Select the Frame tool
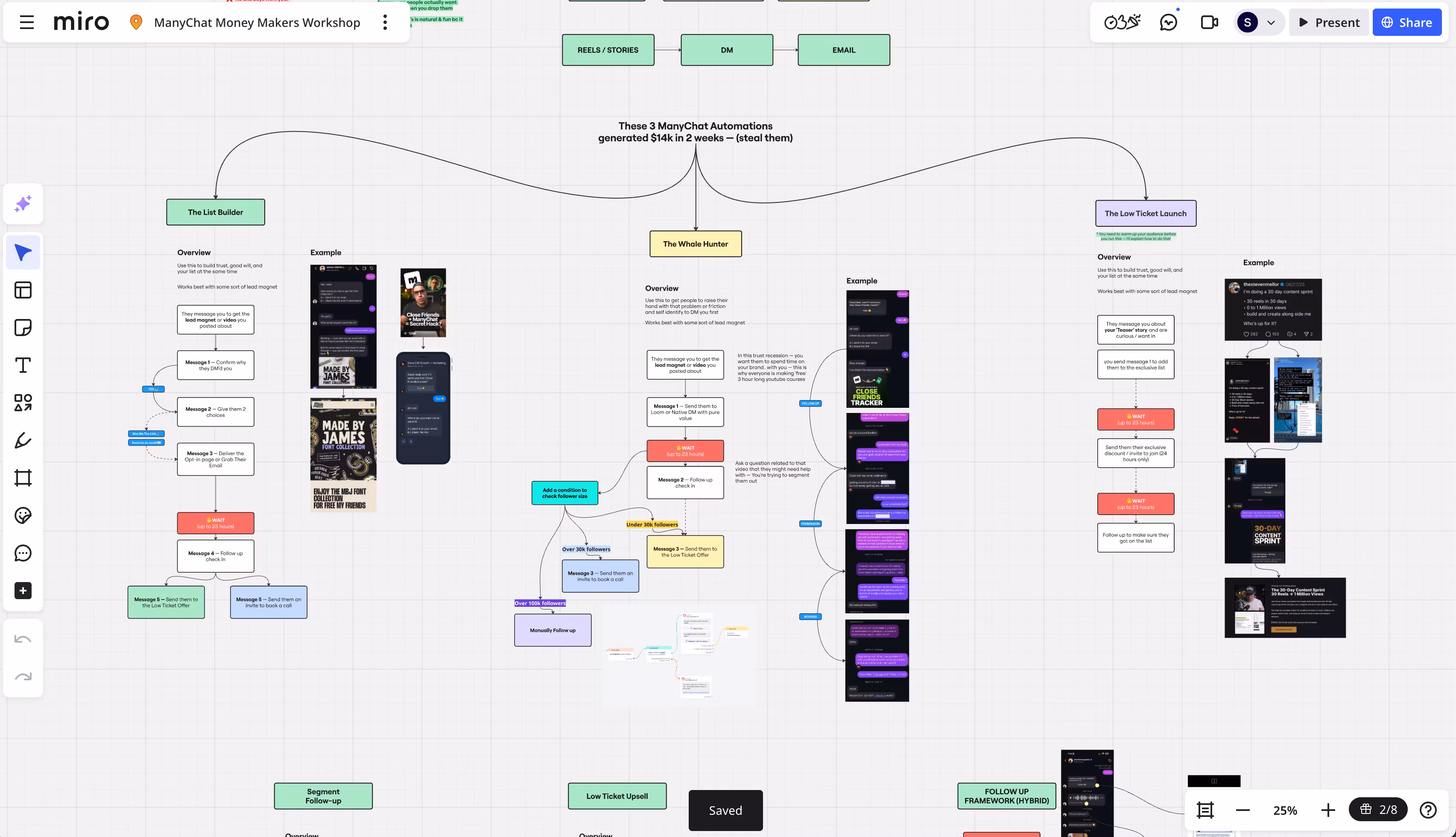The width and height of the screenshot is (1456, 837). [x=23, y=478]
